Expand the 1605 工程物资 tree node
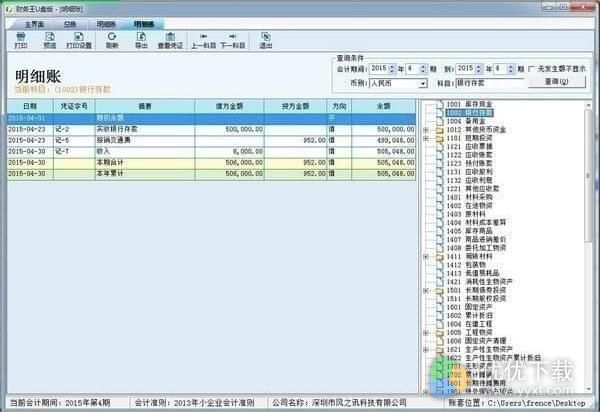 pos(426,333)
